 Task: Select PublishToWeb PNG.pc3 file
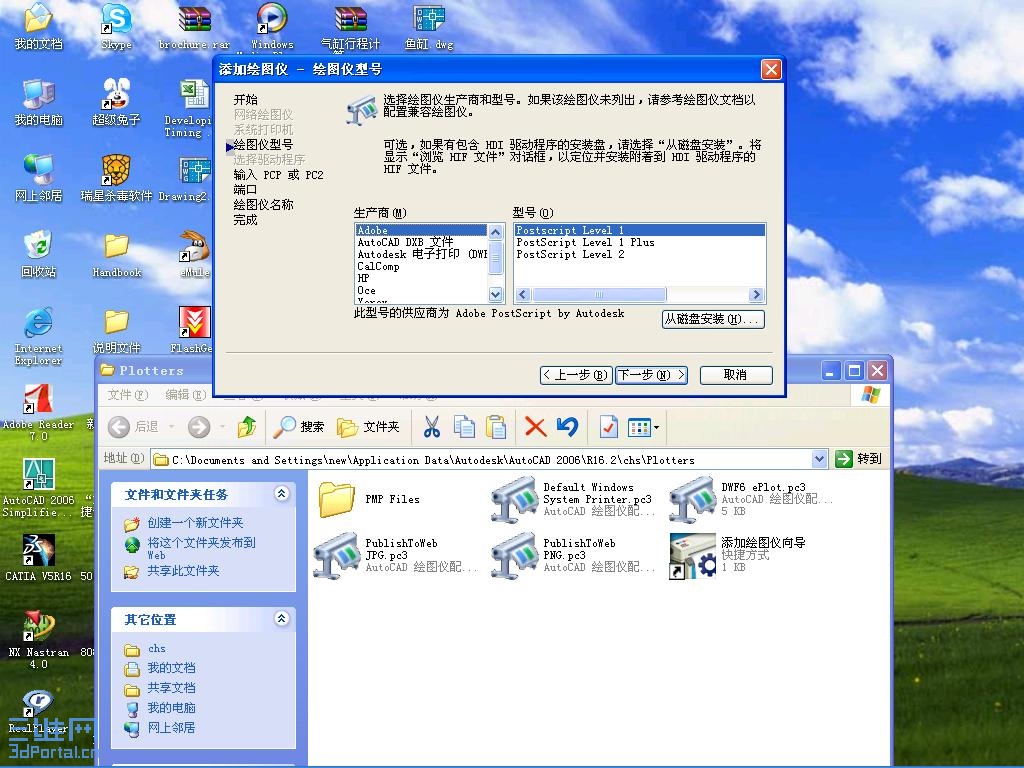(573, 556)
